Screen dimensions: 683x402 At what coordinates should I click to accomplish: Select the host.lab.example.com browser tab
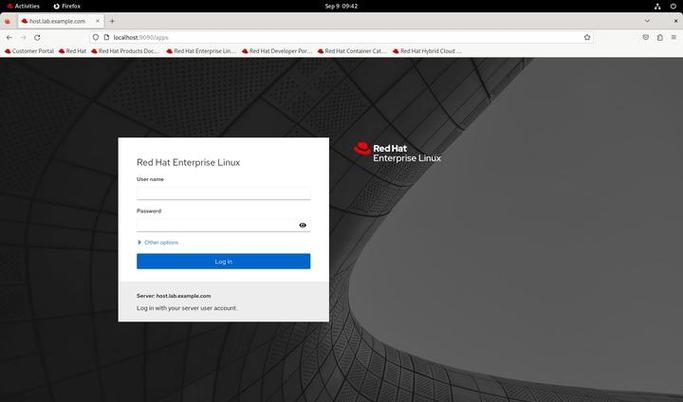[60, 21]
